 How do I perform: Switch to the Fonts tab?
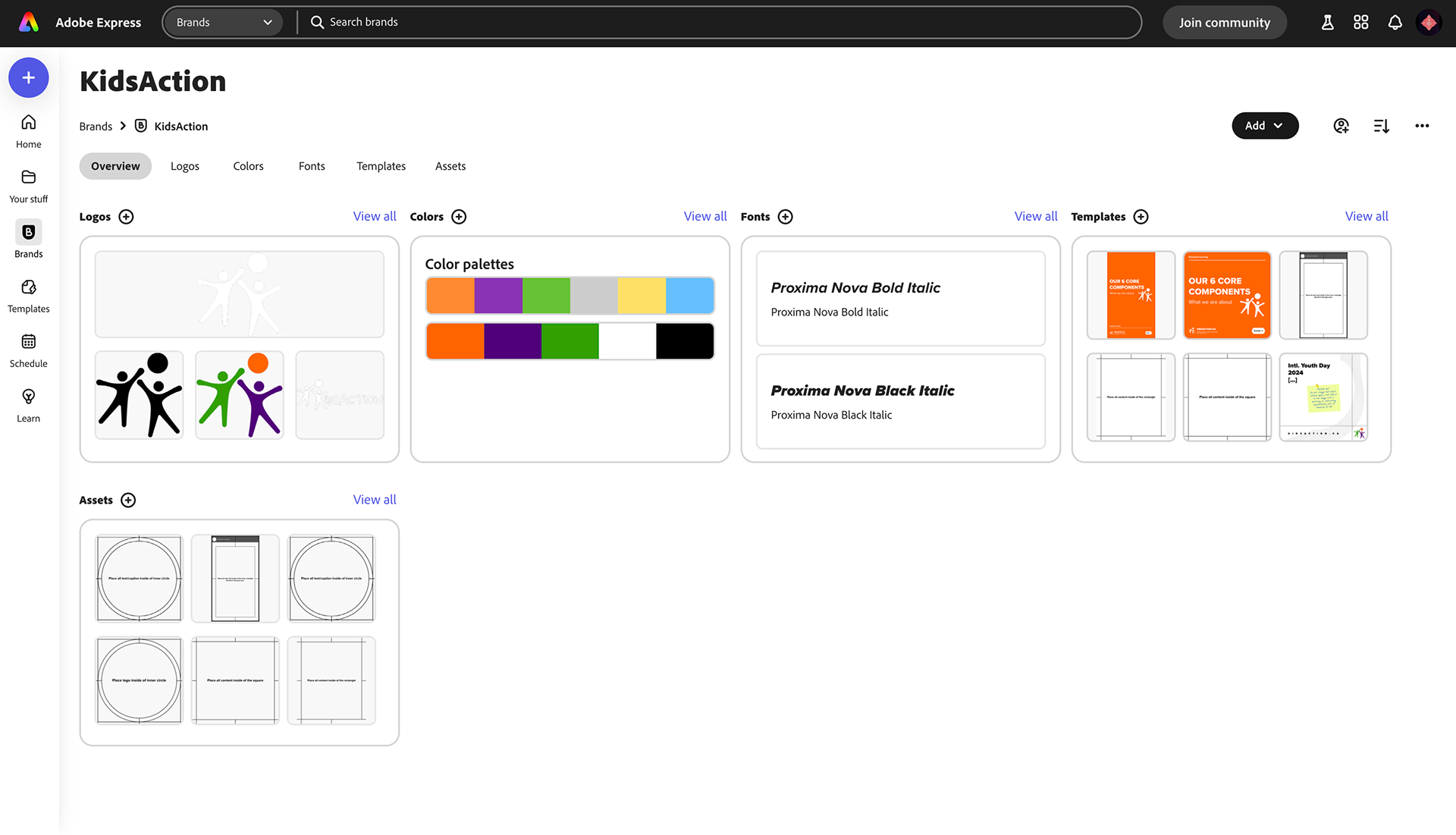(312, 166)
